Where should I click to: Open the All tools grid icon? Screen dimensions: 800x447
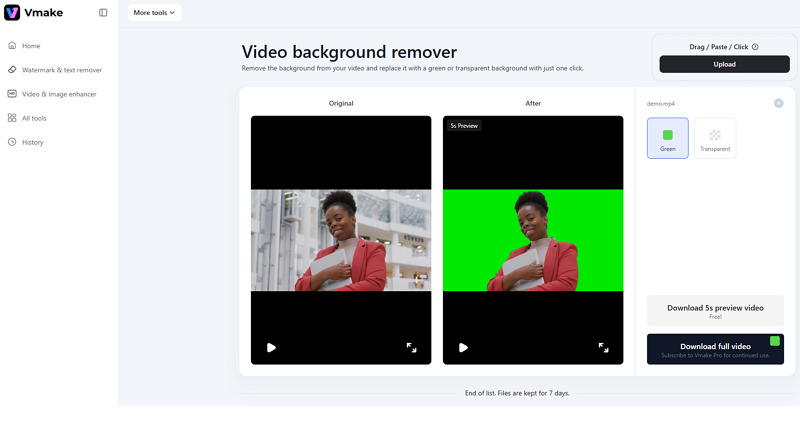[12, 118]
